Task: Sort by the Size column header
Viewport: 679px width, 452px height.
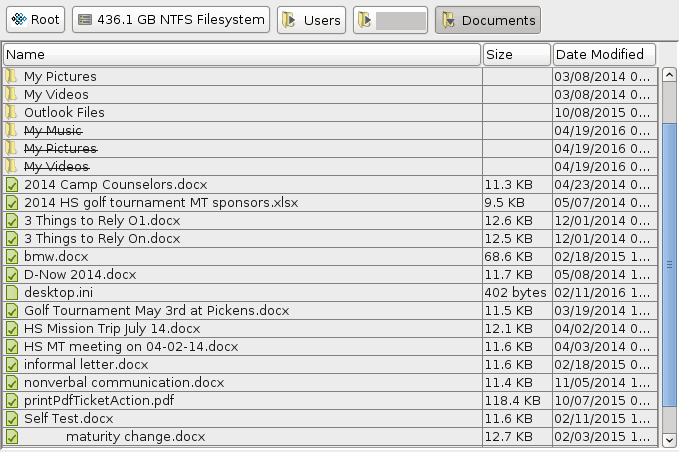Action: pyautogui.click(x=516, y=55)
